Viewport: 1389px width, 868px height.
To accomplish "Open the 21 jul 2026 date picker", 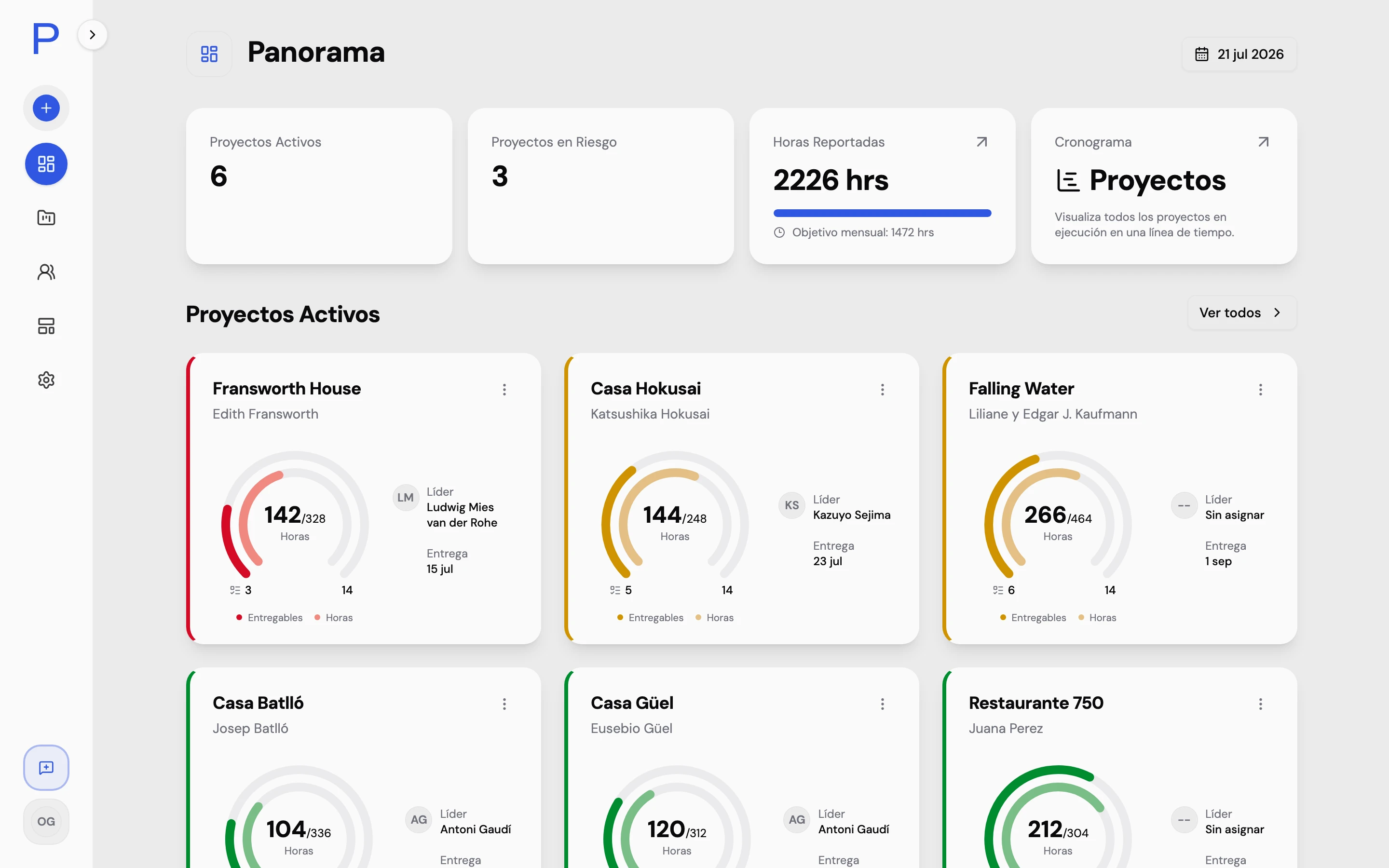I will coord(1239,54).
